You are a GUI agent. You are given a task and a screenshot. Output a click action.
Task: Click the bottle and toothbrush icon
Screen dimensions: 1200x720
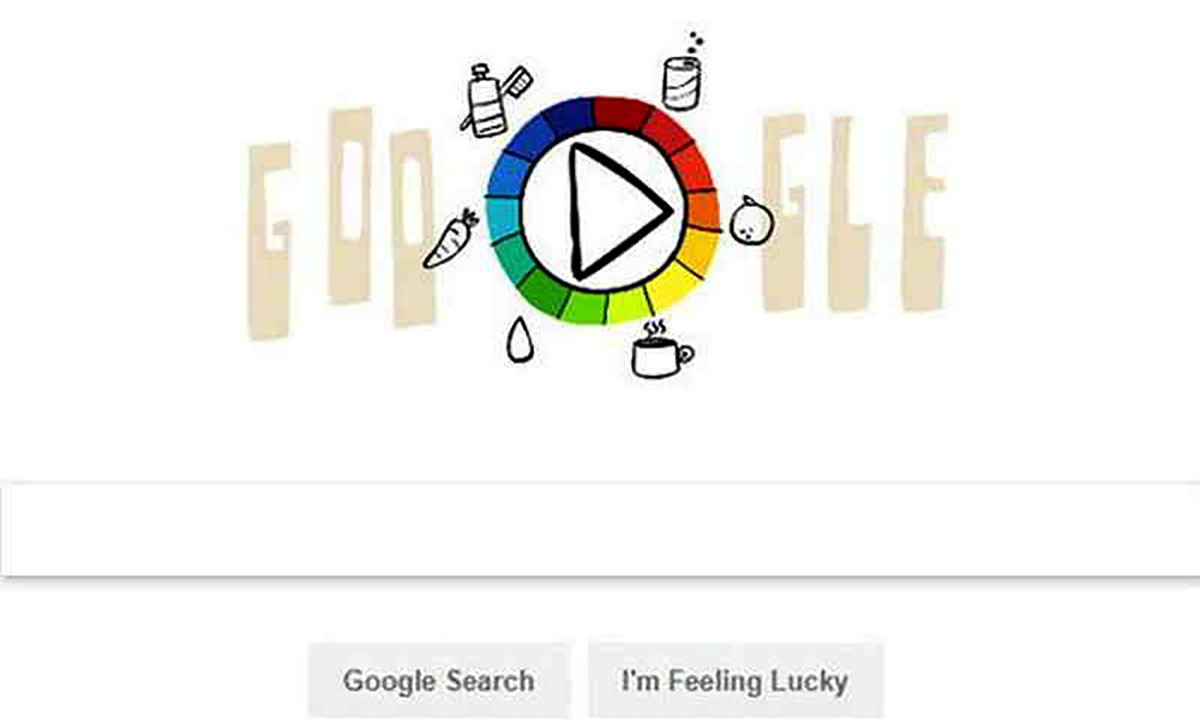coord(492,100)
